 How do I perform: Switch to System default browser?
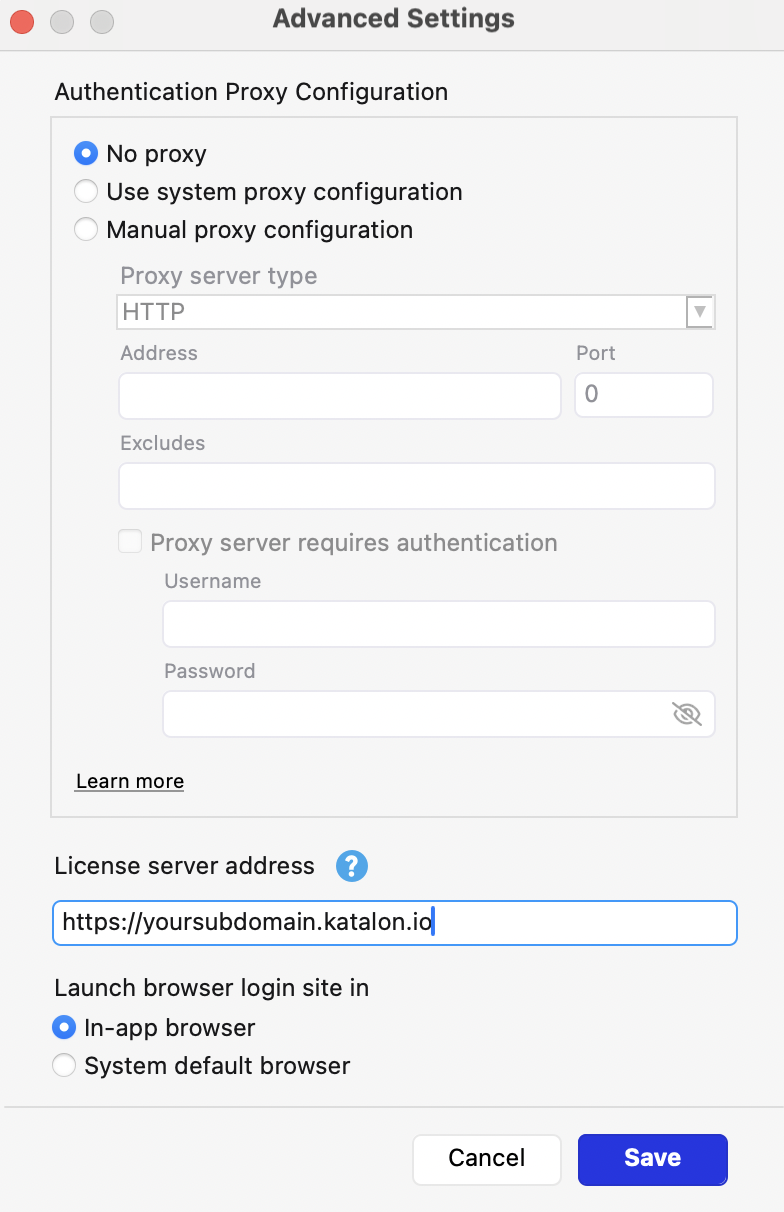(64, 1065)
